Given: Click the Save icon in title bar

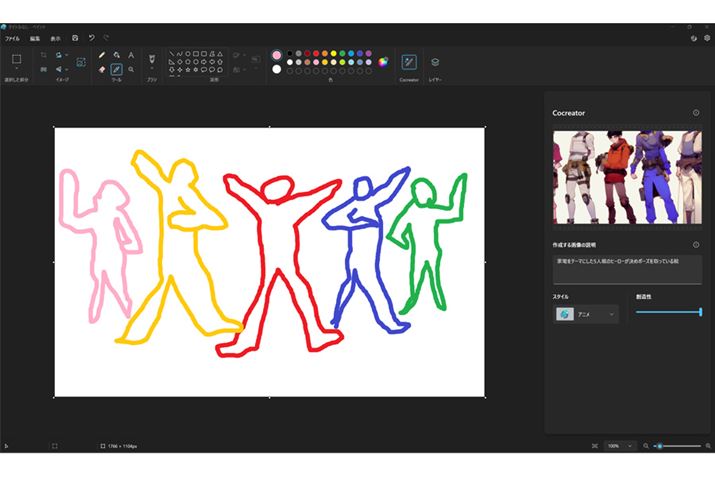Looking at the screenshot, I should [x=75, y=37].
